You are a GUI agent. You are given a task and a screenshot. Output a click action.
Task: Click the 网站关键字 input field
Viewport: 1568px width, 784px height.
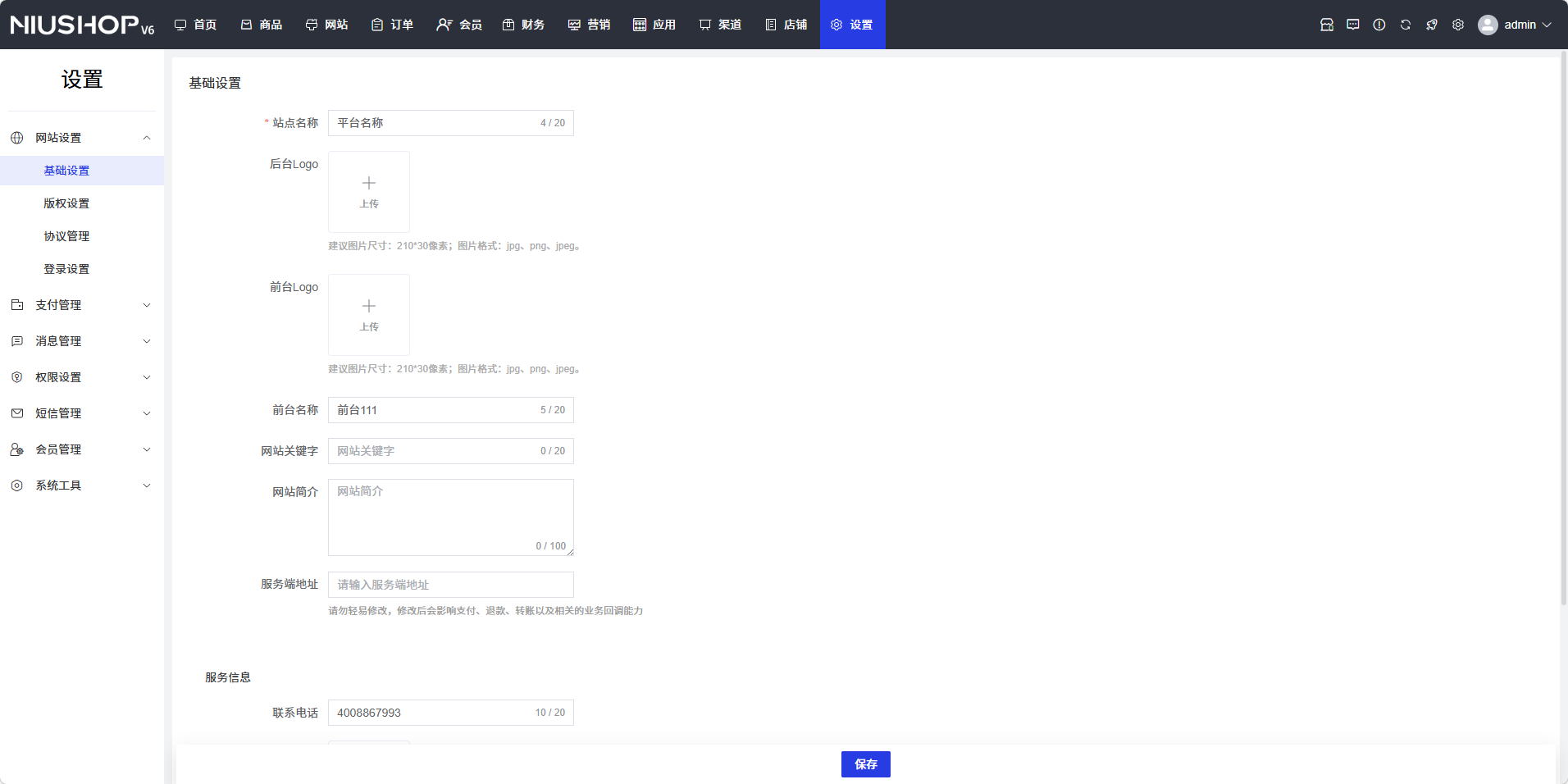[x=435, y=451]
